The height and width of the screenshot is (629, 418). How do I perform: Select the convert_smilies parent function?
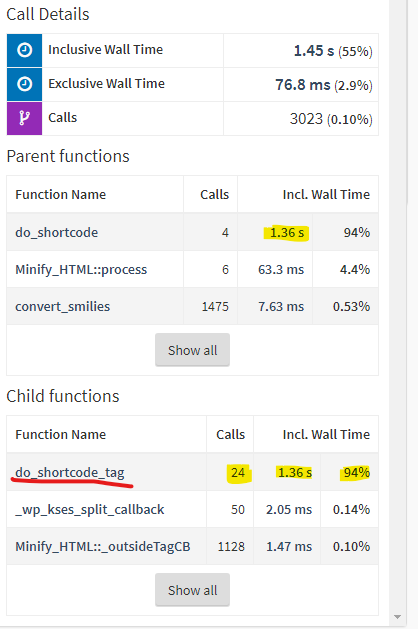(63, 306)
